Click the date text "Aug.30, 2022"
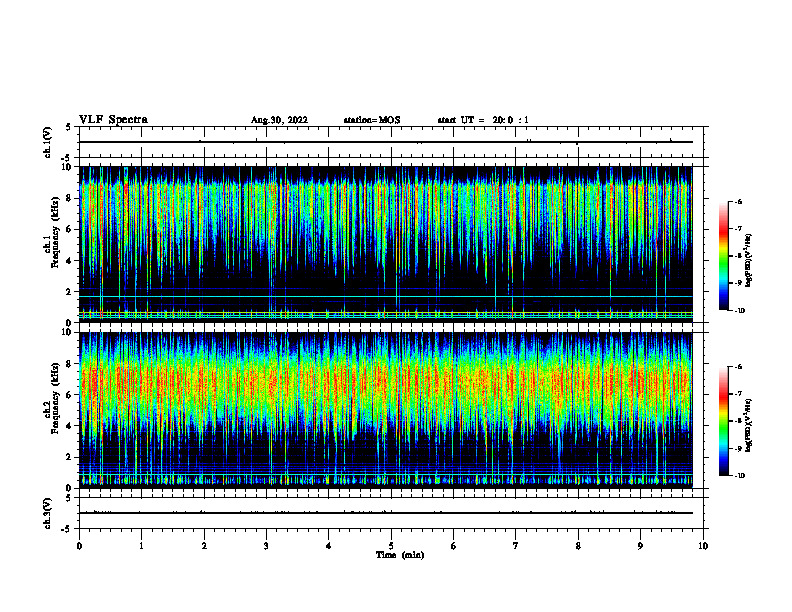The height and width of the screenshot is (612, 792). point(279,120)
